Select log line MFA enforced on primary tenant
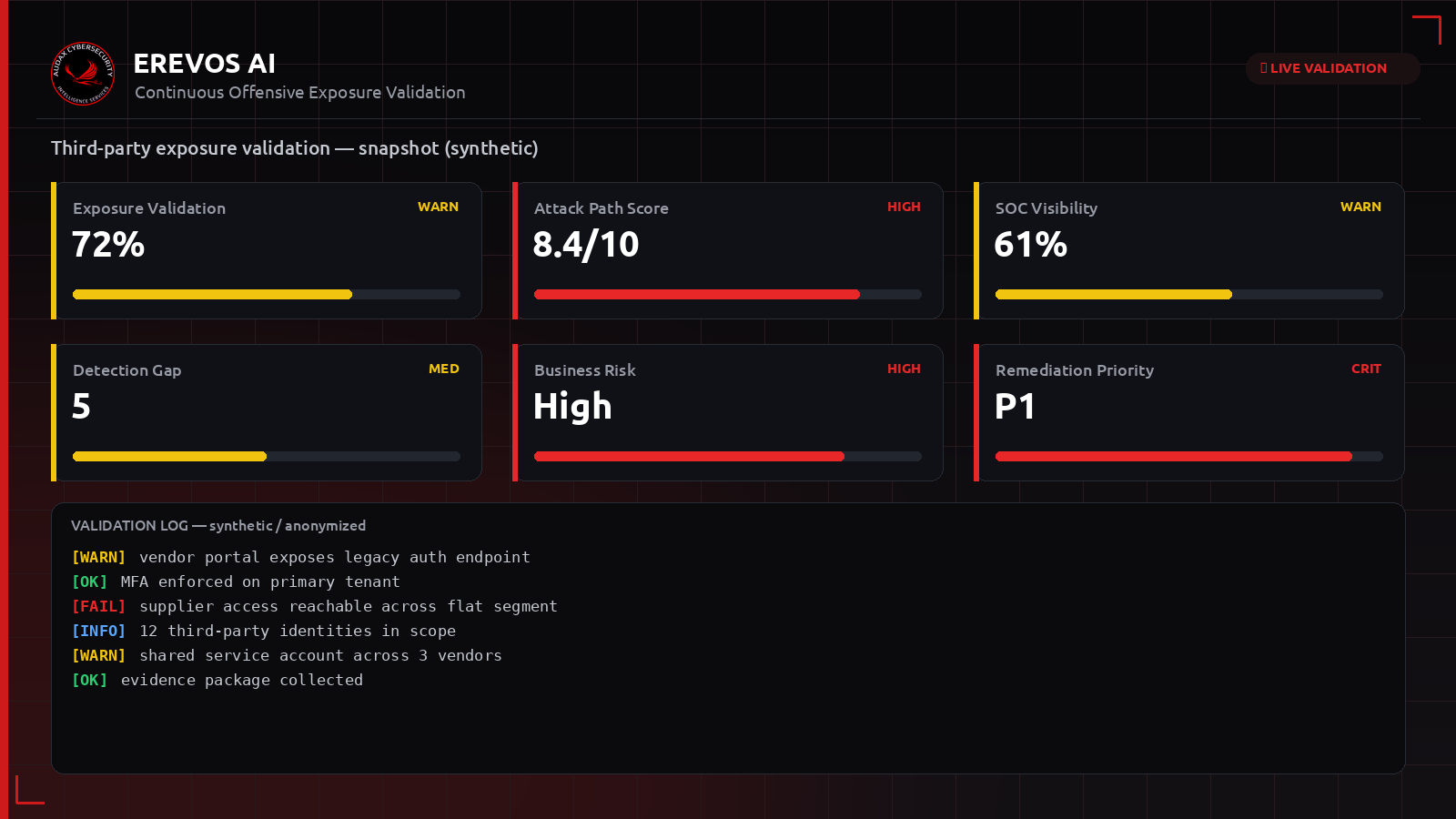1456x819 pixels. point(236,582)
